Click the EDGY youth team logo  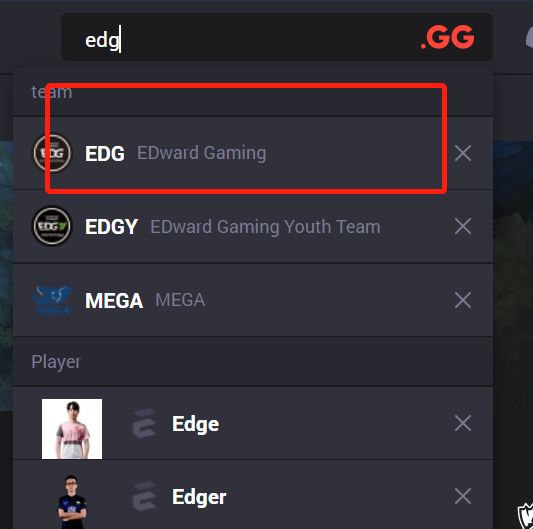pyautogui.click(x=52, y=226)
